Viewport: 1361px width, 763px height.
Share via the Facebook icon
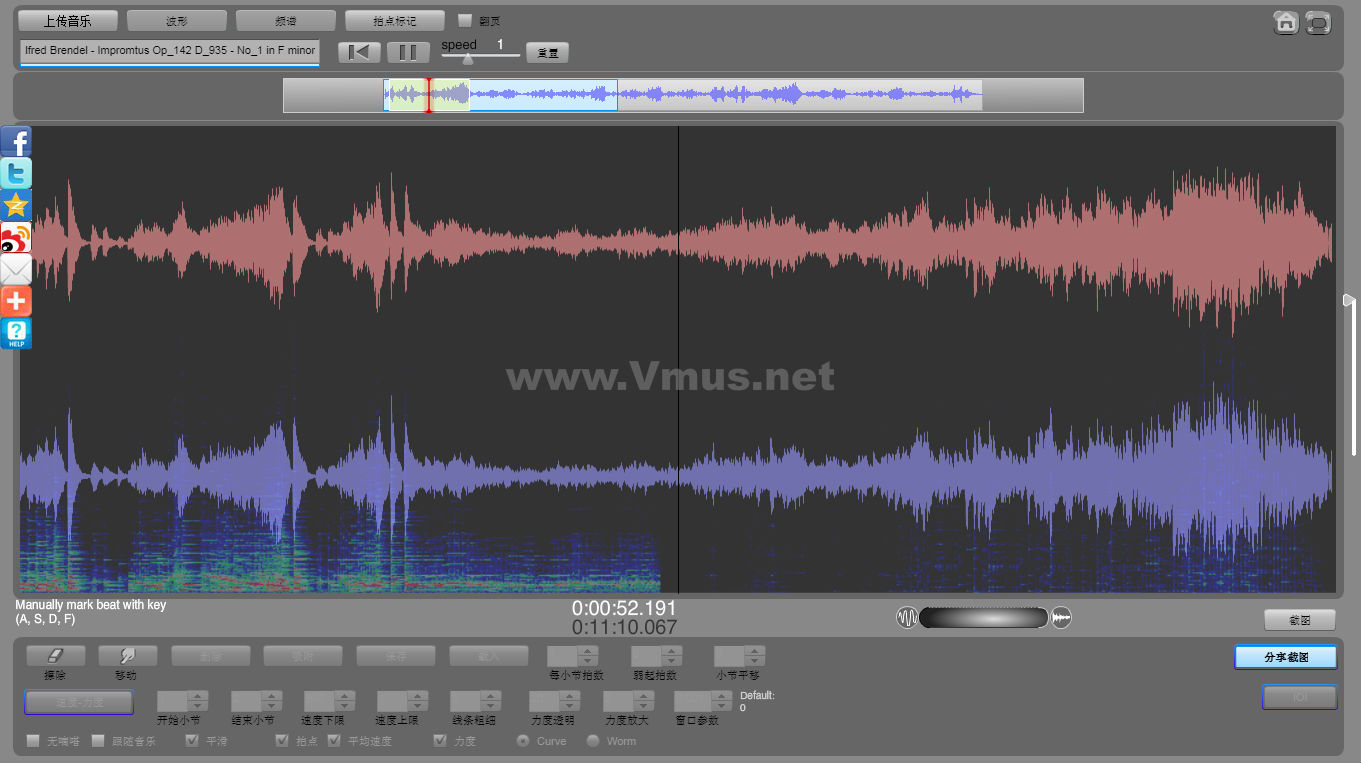16,142
